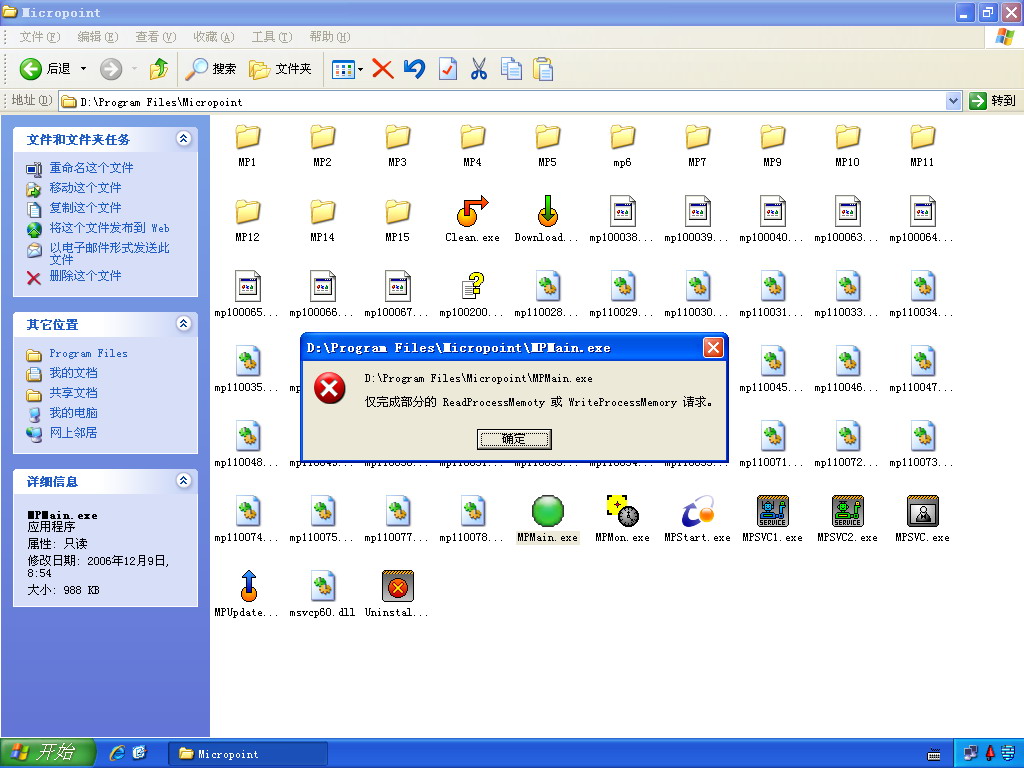Click 将这个文件发布到 Web link

coord(109,228)
